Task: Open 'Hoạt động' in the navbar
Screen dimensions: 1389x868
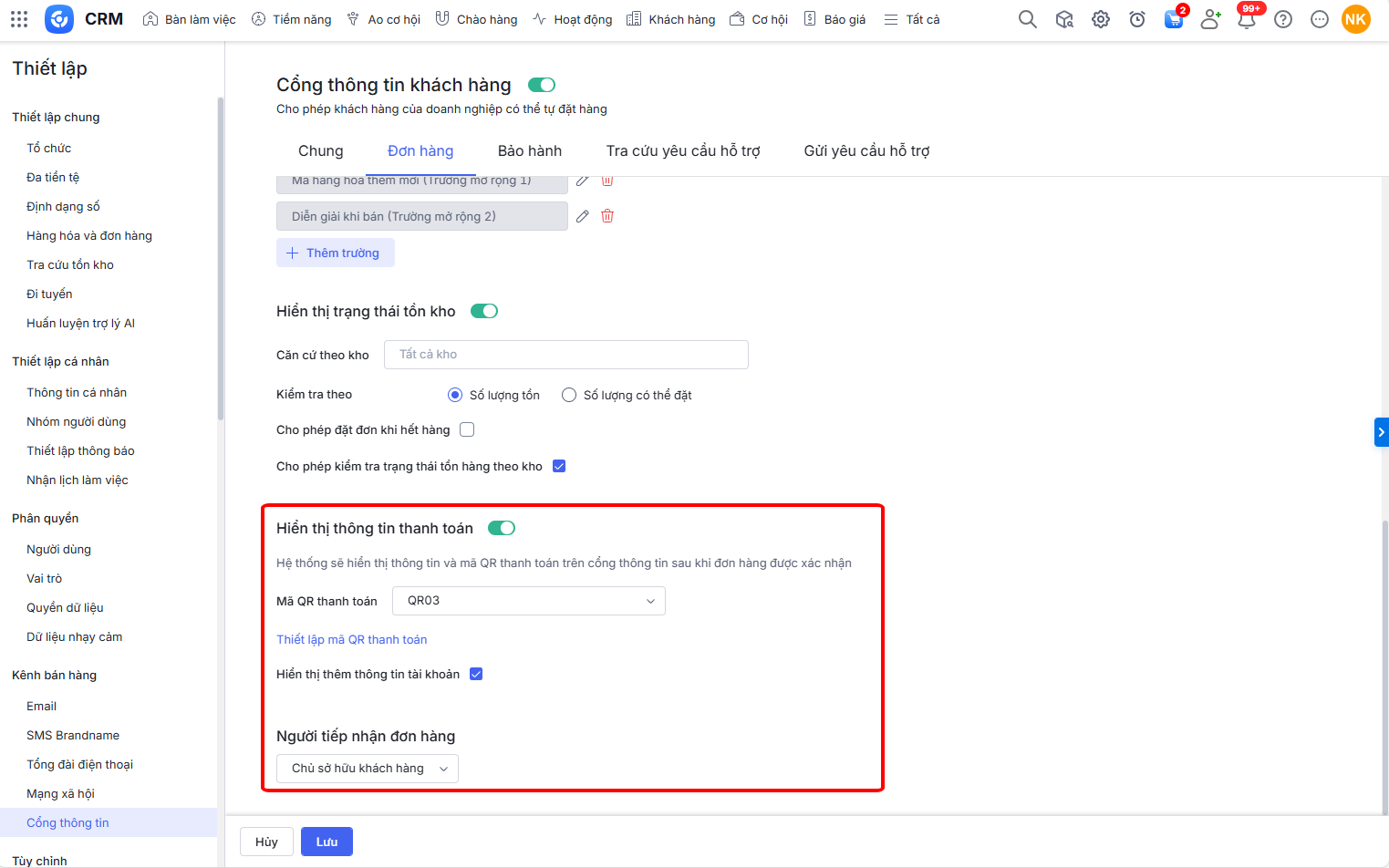Action: coord(572,19)
